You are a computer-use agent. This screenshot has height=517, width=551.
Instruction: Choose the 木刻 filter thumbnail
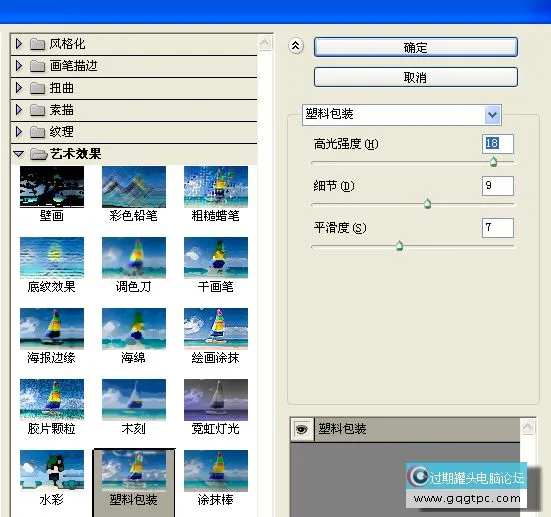tap(134, 400)
